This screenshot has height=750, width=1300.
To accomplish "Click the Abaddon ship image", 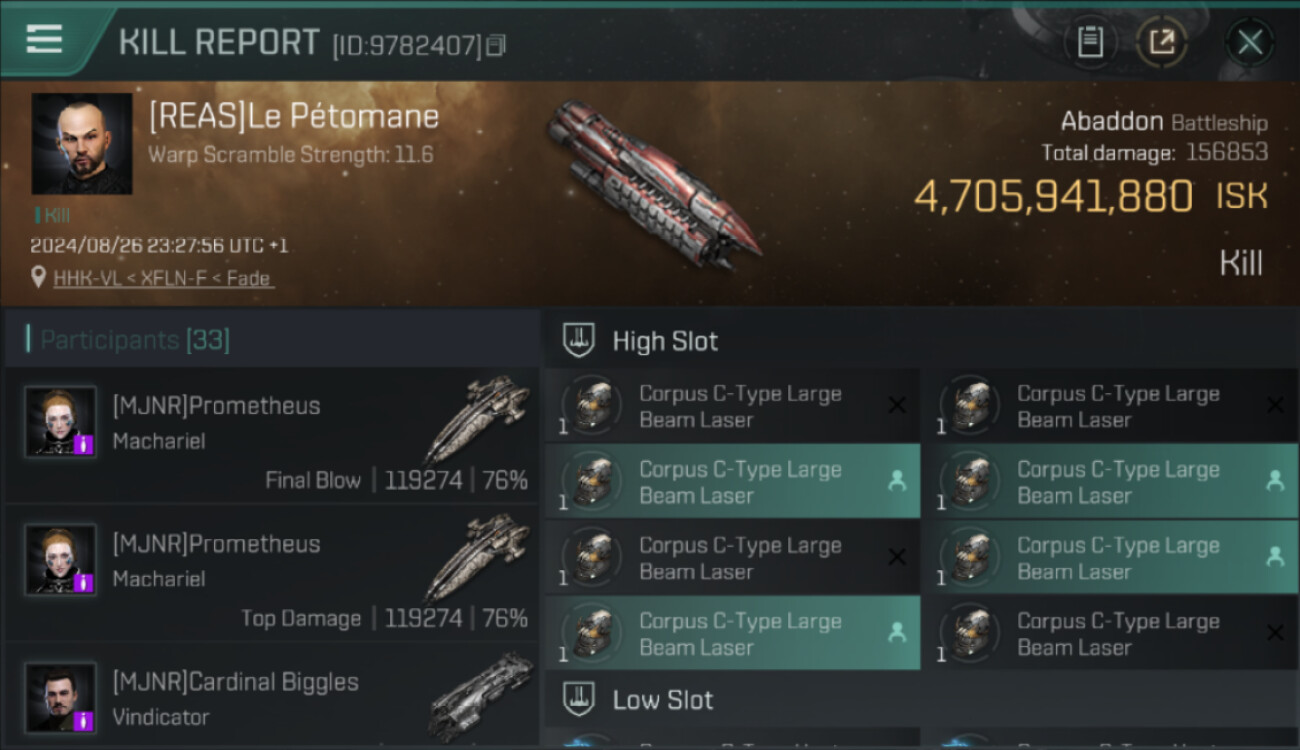I will click(x=653, y=187).
